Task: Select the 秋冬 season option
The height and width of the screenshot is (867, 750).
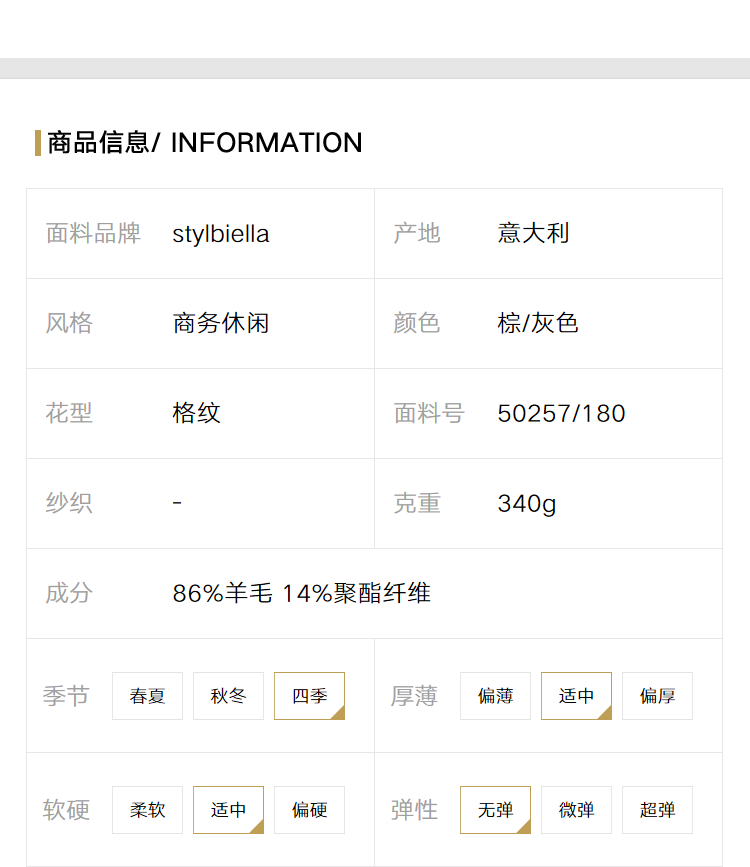Action: [x=228, y=696]
